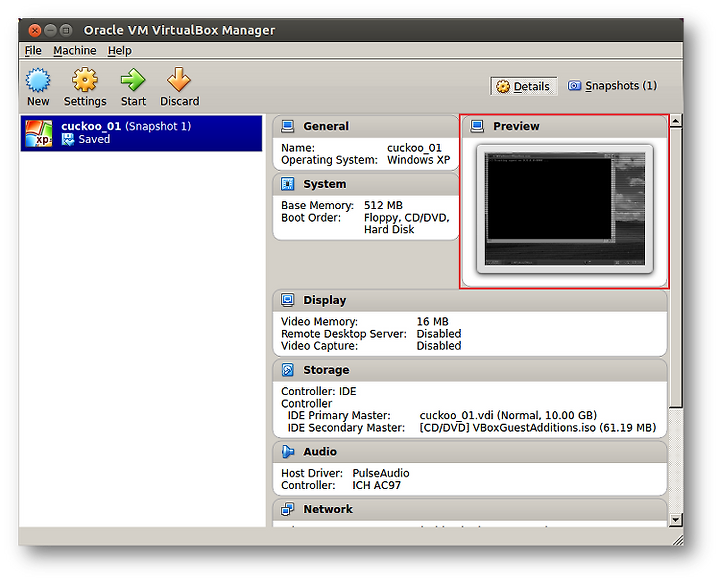
Task: Click the green Start arrow icon
Action: (133, 80)
